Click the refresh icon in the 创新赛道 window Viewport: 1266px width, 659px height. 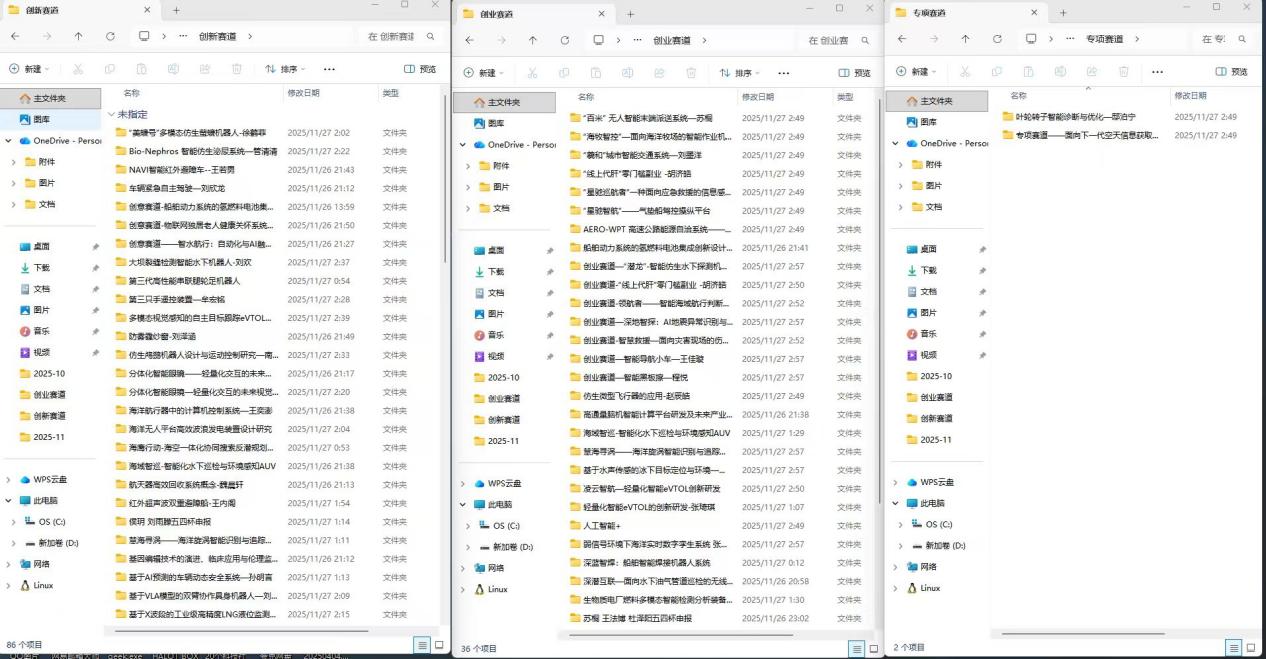click(110, 36)
